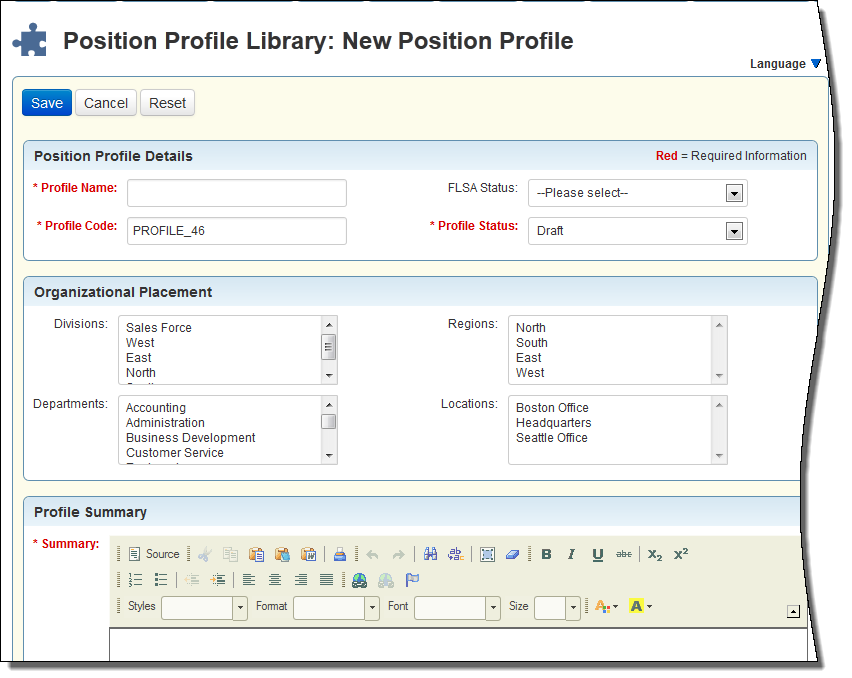This screenshot has height=678, width=852.
Task: Click Remove Link icon
Action: [x=386, y=580]
